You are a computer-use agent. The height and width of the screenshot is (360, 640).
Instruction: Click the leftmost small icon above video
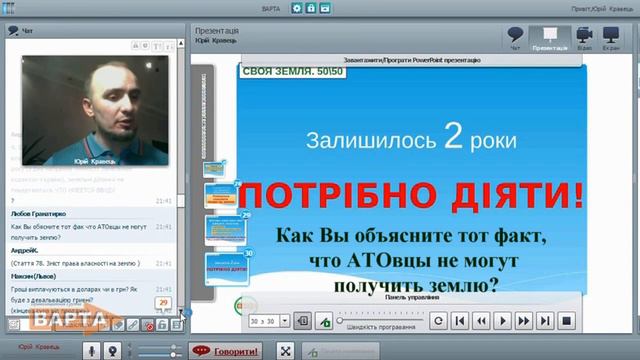point(135,46)
